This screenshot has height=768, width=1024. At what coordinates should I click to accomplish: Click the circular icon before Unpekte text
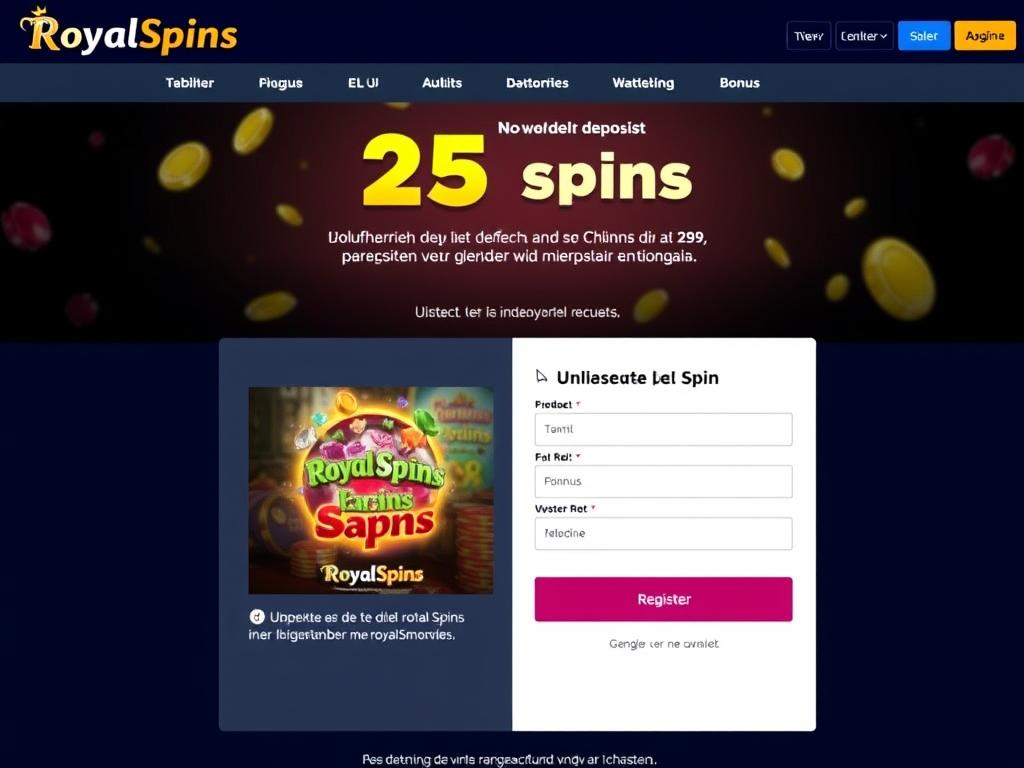[x=257, y=616]
